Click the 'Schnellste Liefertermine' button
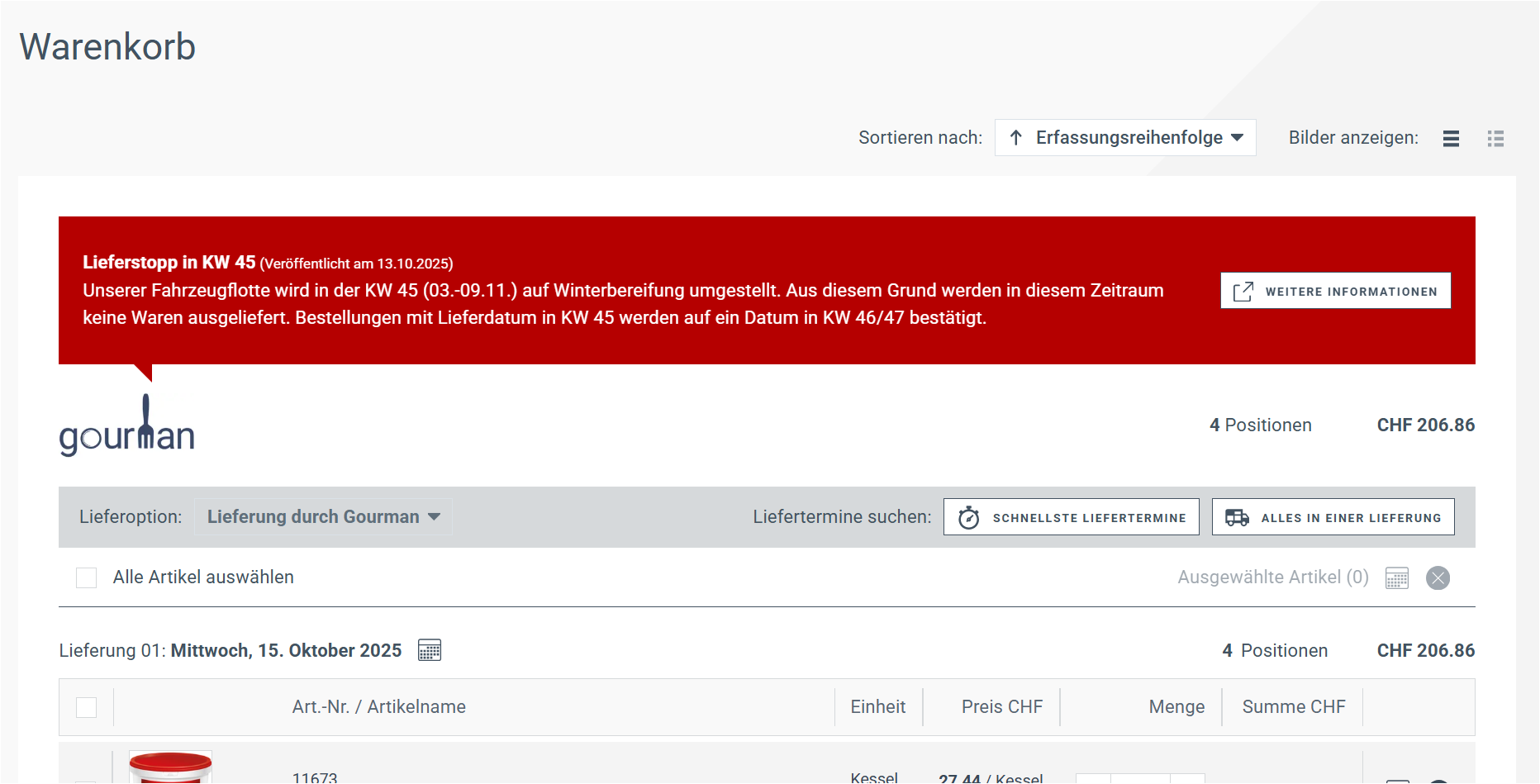The width and height of the screenshot is (1540, 784). click(1072, 517)
